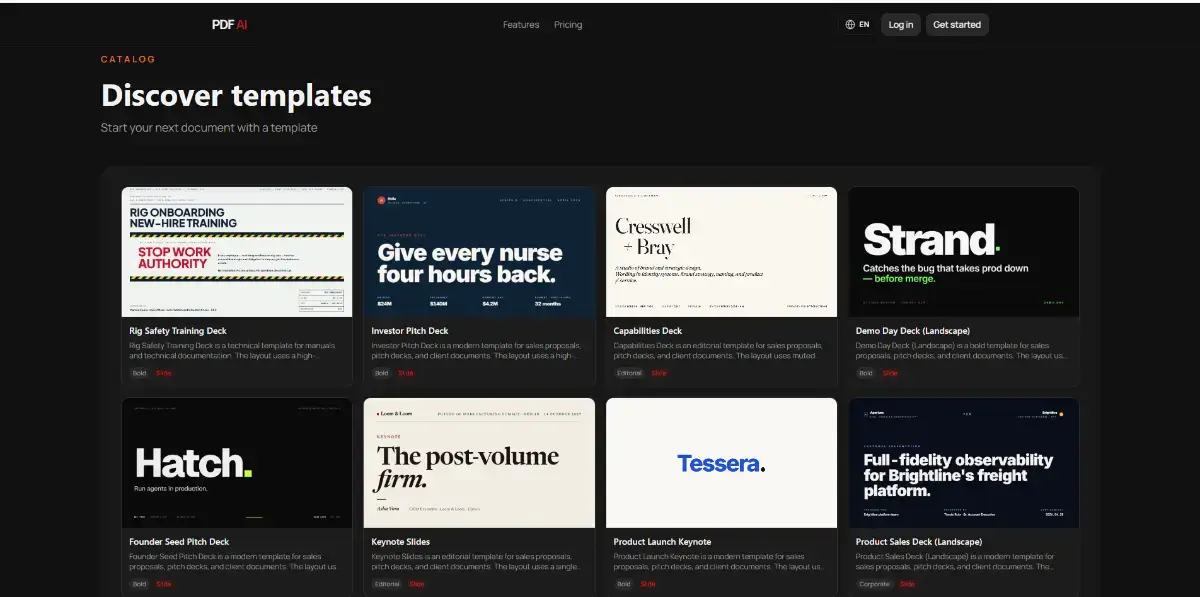The image size is (1200, 597).
Task: Click Slide tag on Rig Safety Training Deck
Action: [164, 373]
